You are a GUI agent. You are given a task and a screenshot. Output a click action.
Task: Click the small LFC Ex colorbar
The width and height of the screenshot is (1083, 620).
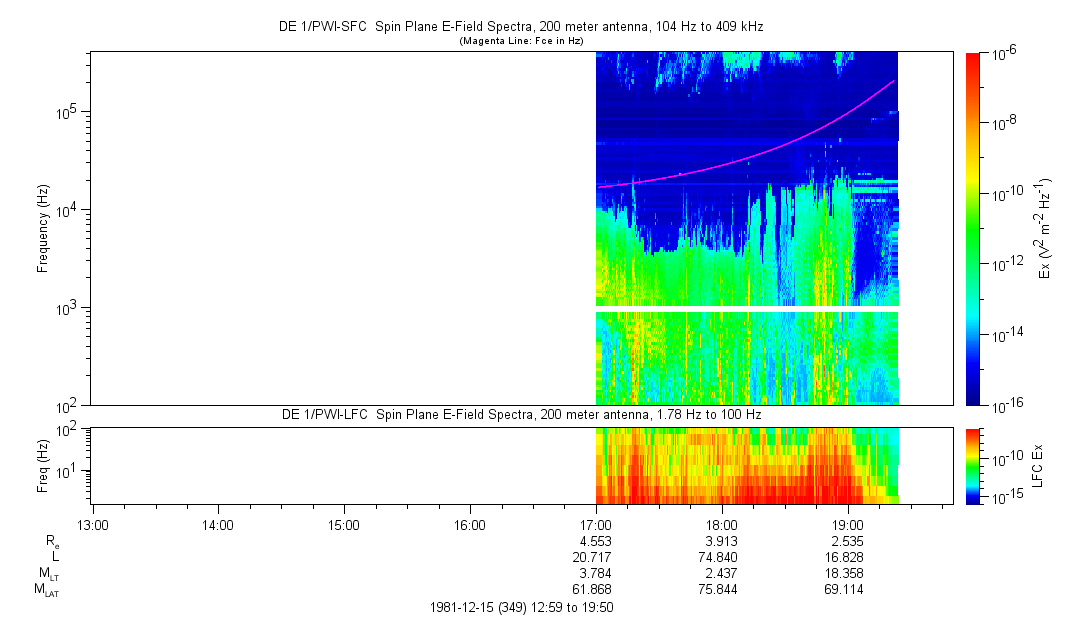pos(974,465)
